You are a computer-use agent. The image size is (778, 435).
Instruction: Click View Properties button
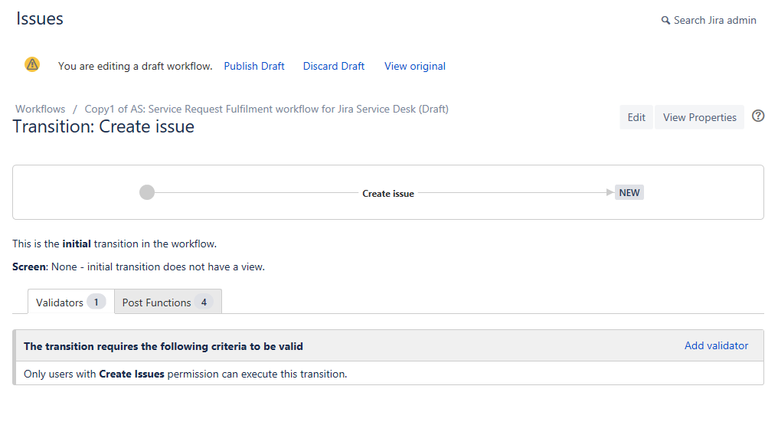pos(700,117)
